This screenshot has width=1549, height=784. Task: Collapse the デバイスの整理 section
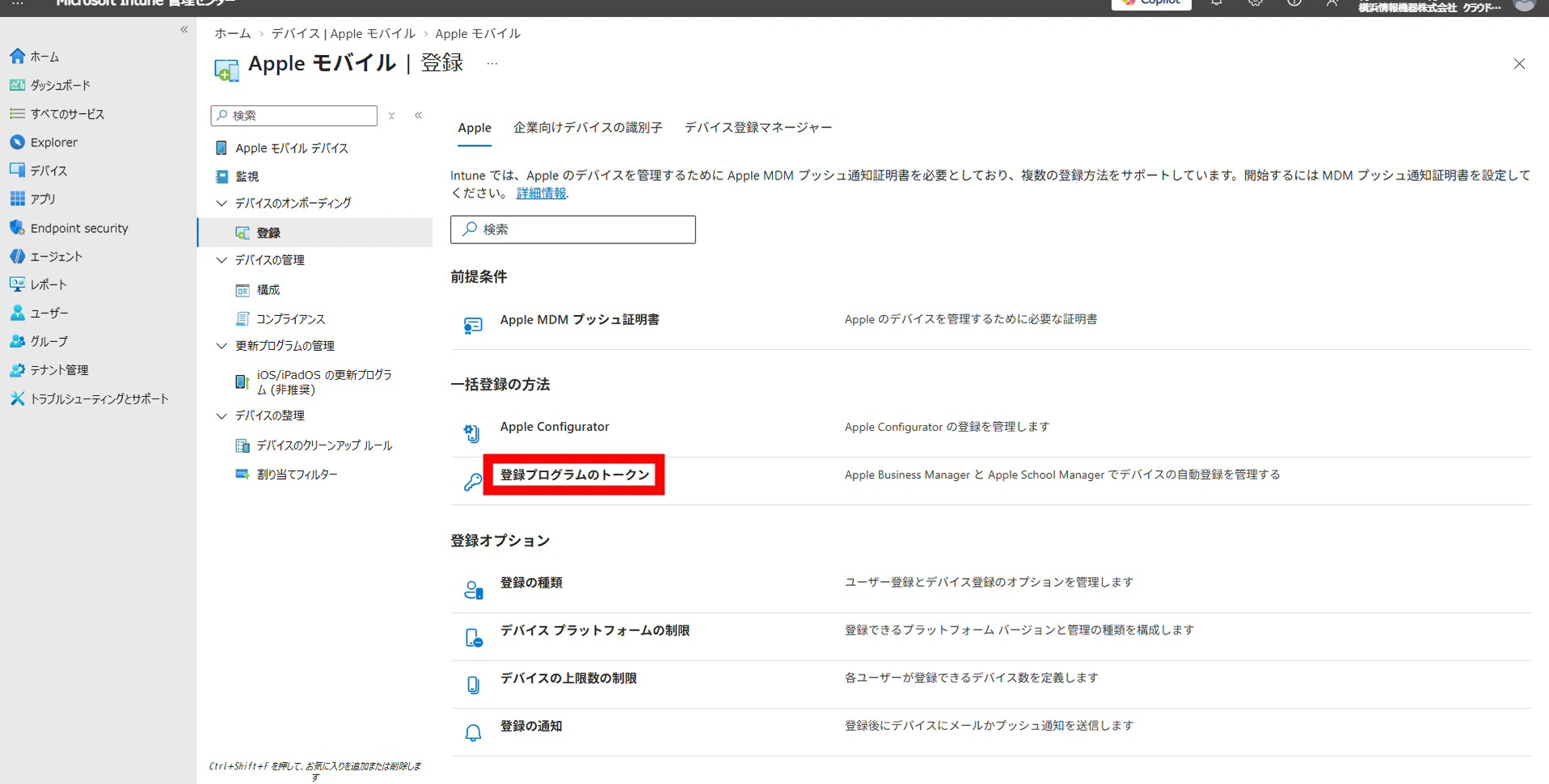[222, 415]
